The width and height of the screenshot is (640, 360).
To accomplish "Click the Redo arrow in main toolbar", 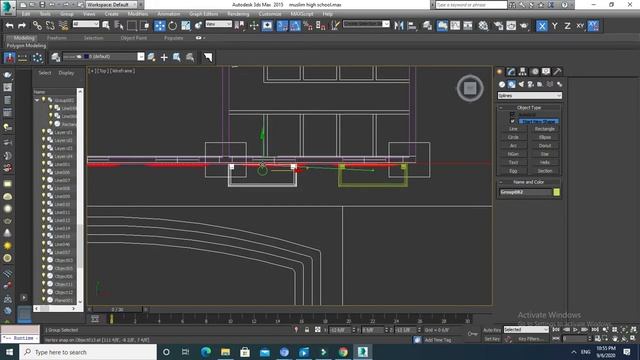I will tap(22, 26).
